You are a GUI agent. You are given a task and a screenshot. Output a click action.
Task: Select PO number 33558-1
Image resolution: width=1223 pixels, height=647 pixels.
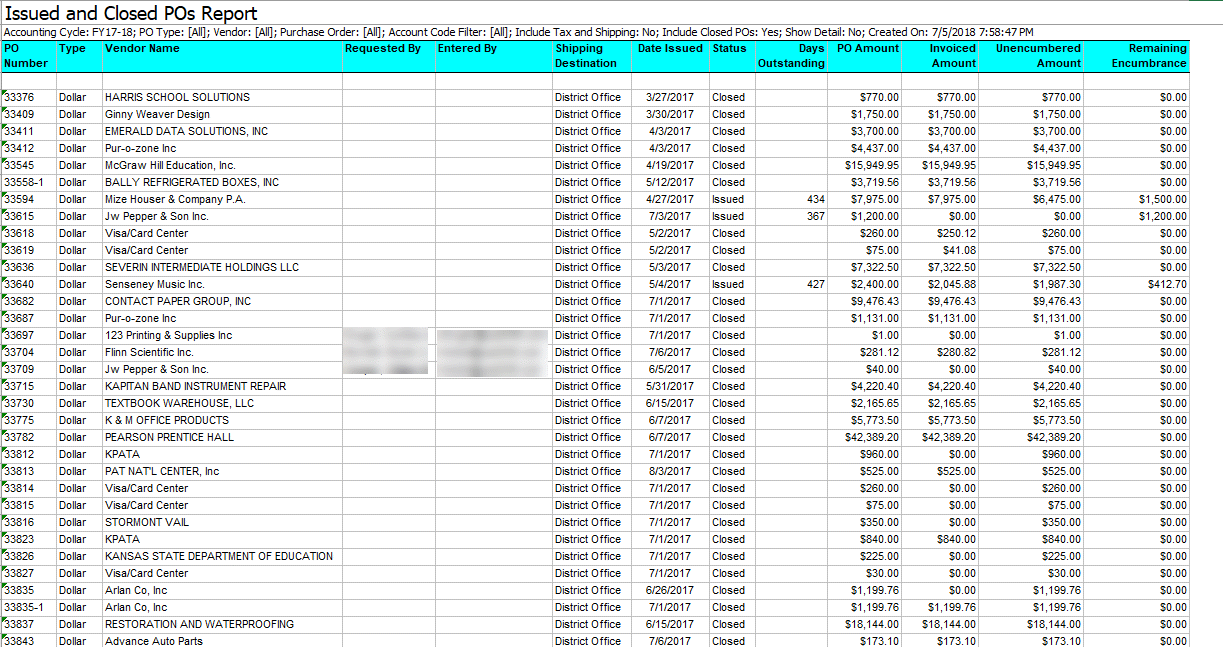click(25, 183)
